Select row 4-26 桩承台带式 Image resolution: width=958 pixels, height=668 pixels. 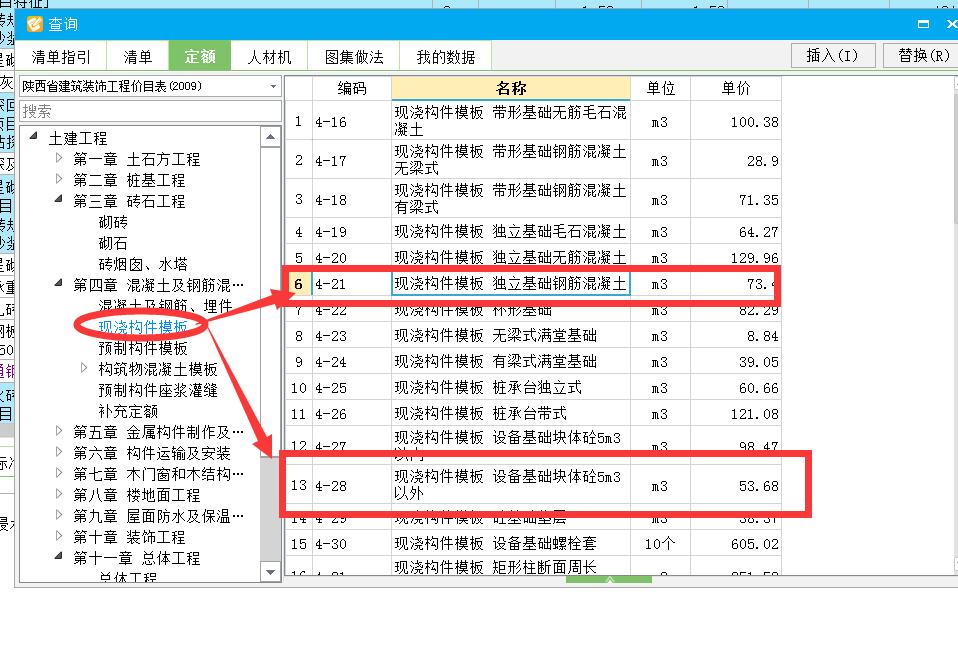[533, 414]
